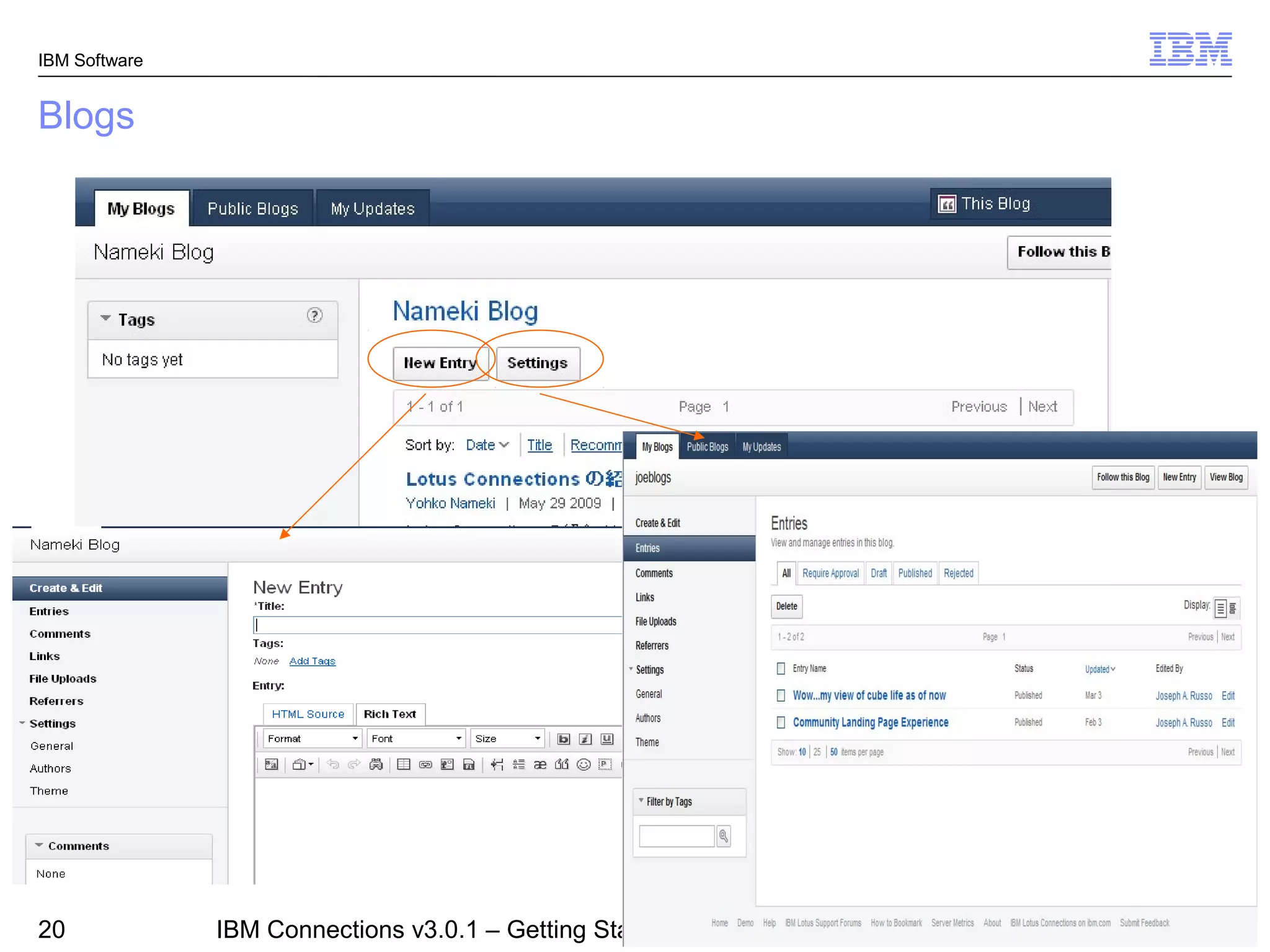Click the New Entry Title input field
1270x952 pixels.
click(438, 625)
